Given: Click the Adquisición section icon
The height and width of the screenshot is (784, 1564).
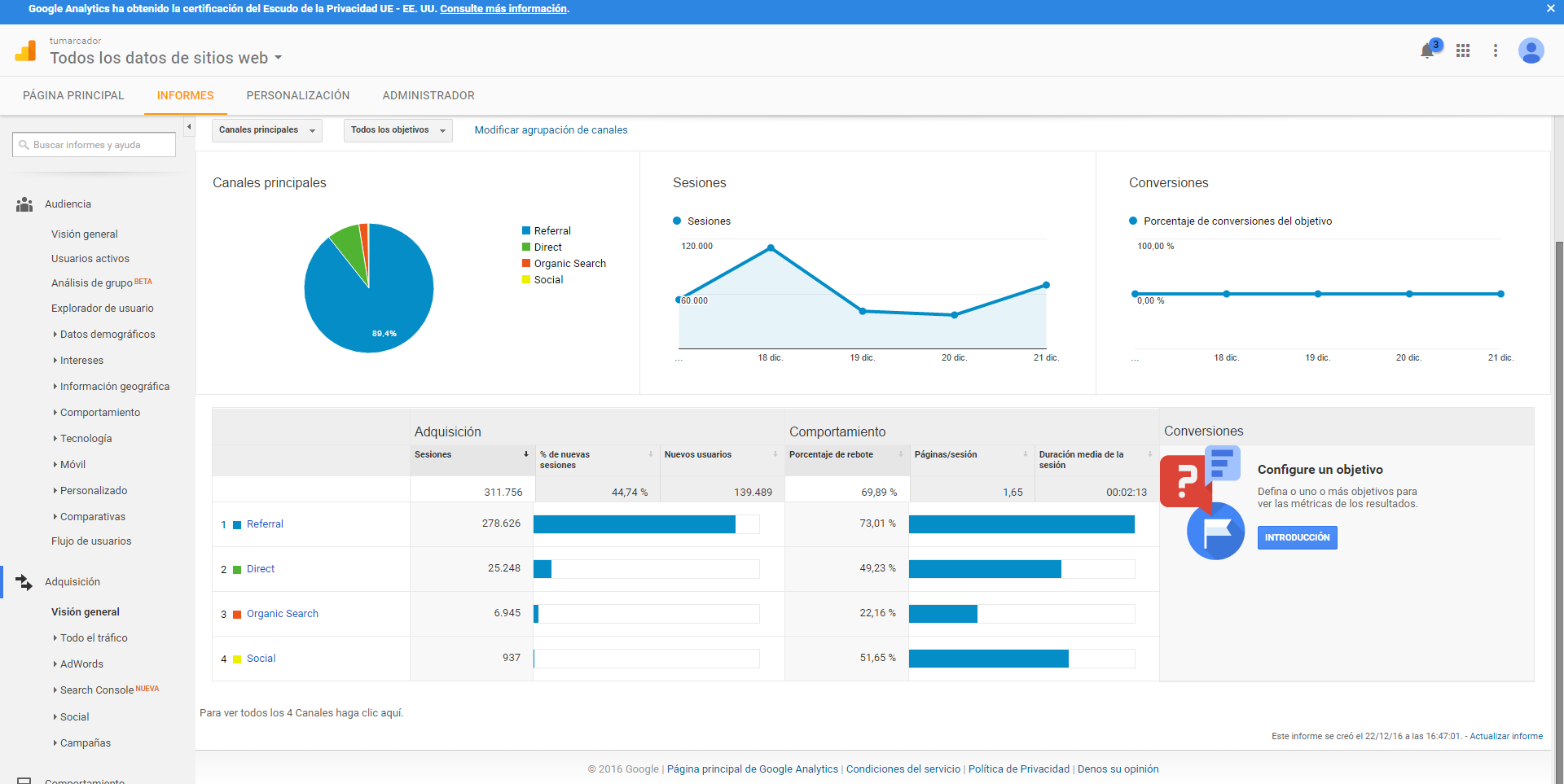Looking at the screenshot, I should pos(24,582).
